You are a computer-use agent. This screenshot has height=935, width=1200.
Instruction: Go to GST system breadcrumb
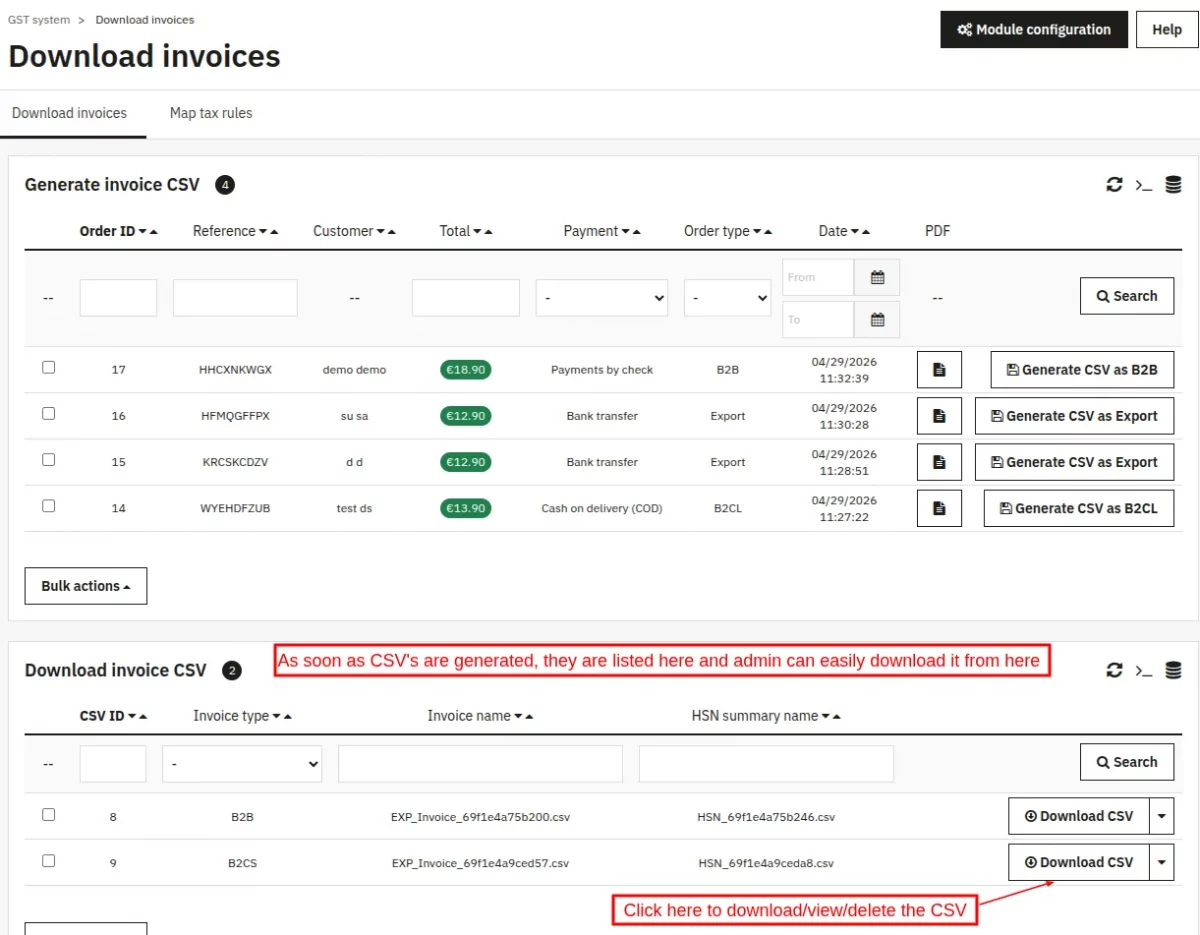[39, 19]
